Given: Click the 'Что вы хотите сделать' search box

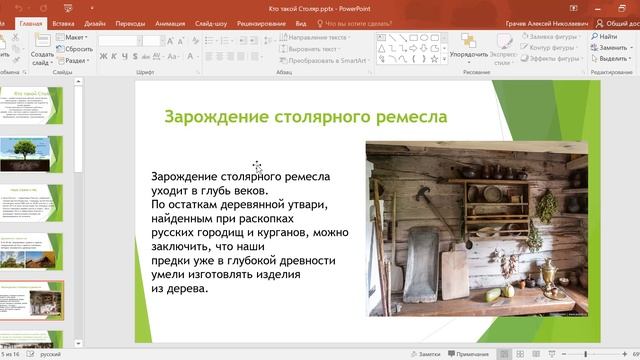Looking at the screenshot, I should pyautogui.click(x=355, y=24).
